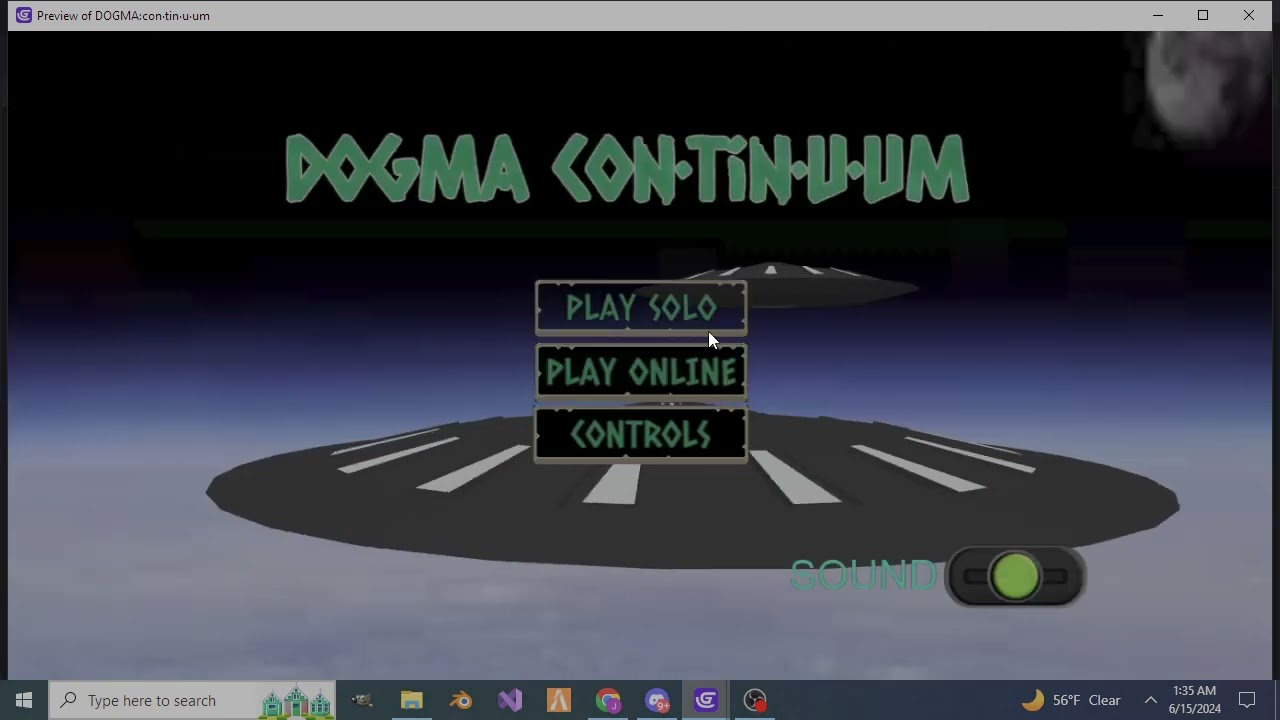1280x720 pixels.
Task: Open the gray taskbar icon next to search
Action: tap(363, 700)
